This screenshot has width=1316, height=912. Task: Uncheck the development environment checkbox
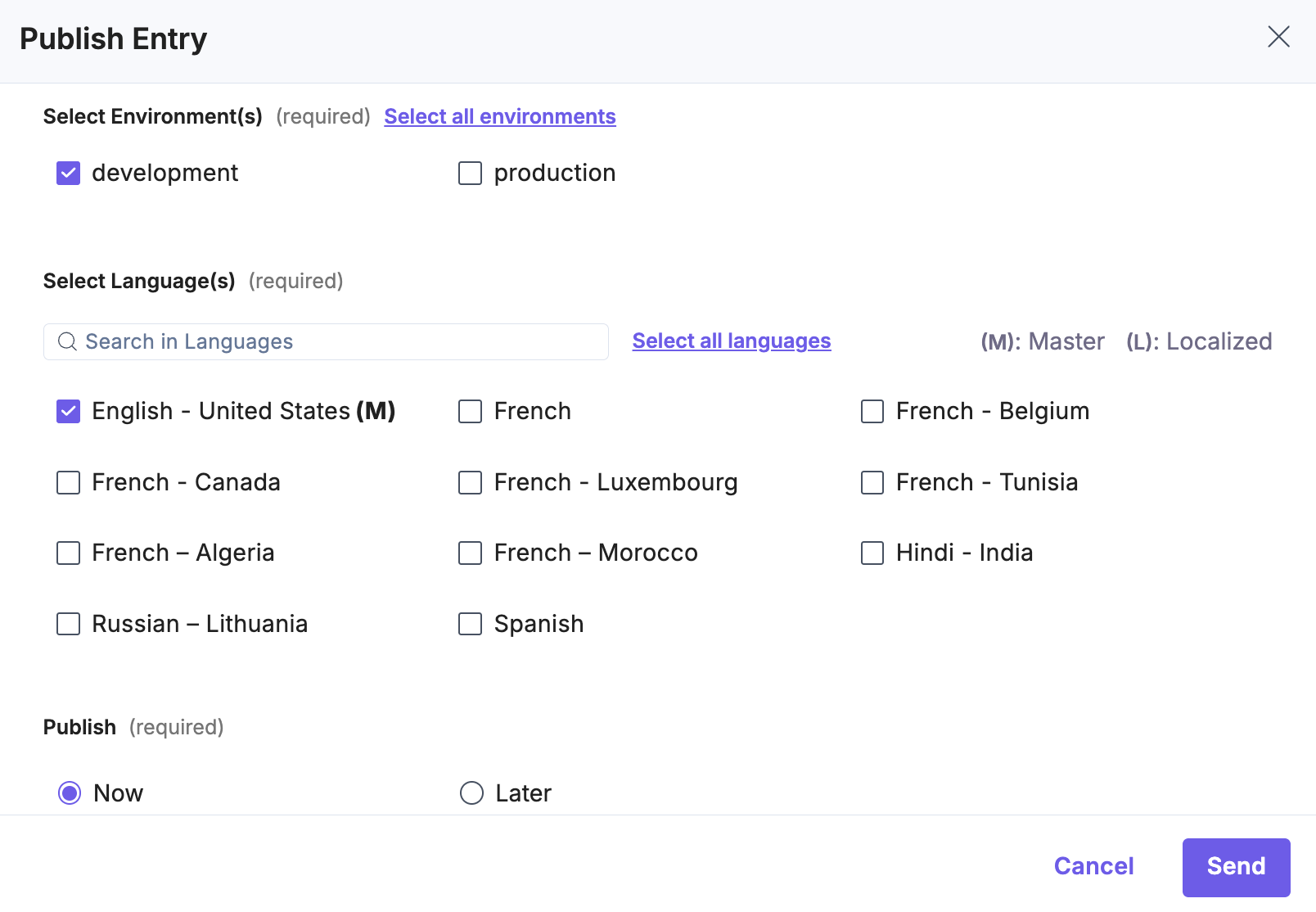tap(69, 174)
